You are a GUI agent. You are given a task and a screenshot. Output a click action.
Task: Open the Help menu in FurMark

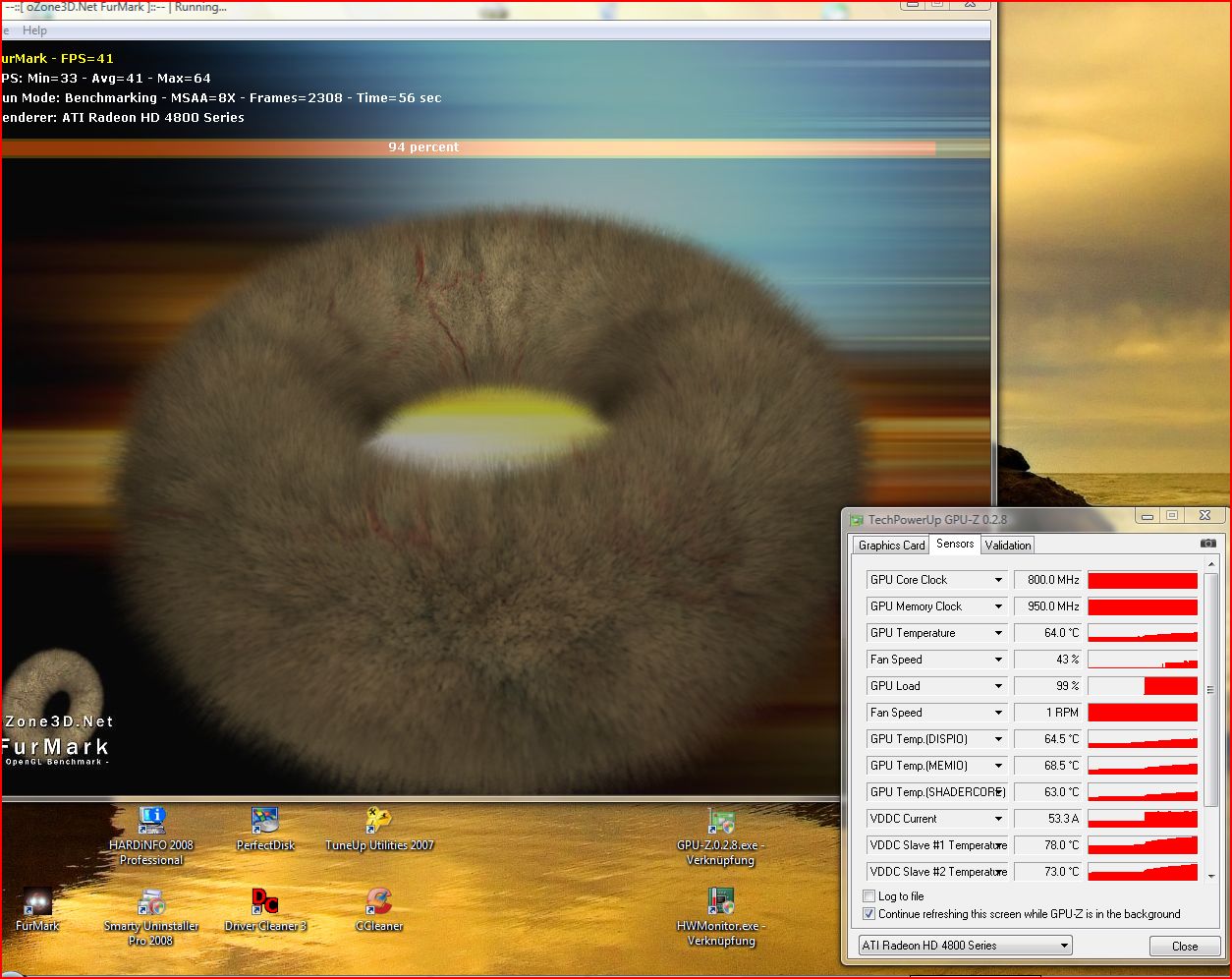tap(34, 30)
